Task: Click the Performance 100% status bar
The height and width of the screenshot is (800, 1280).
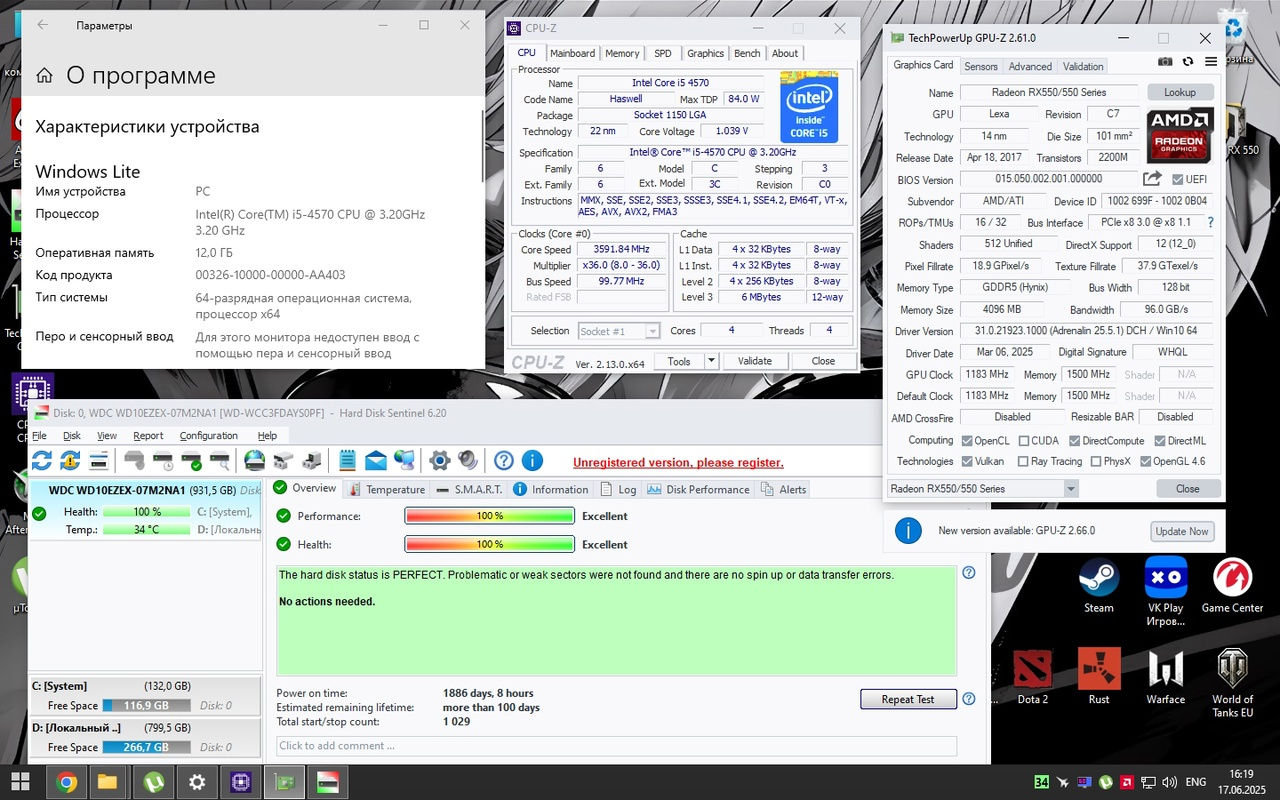Action: point(489,516)
